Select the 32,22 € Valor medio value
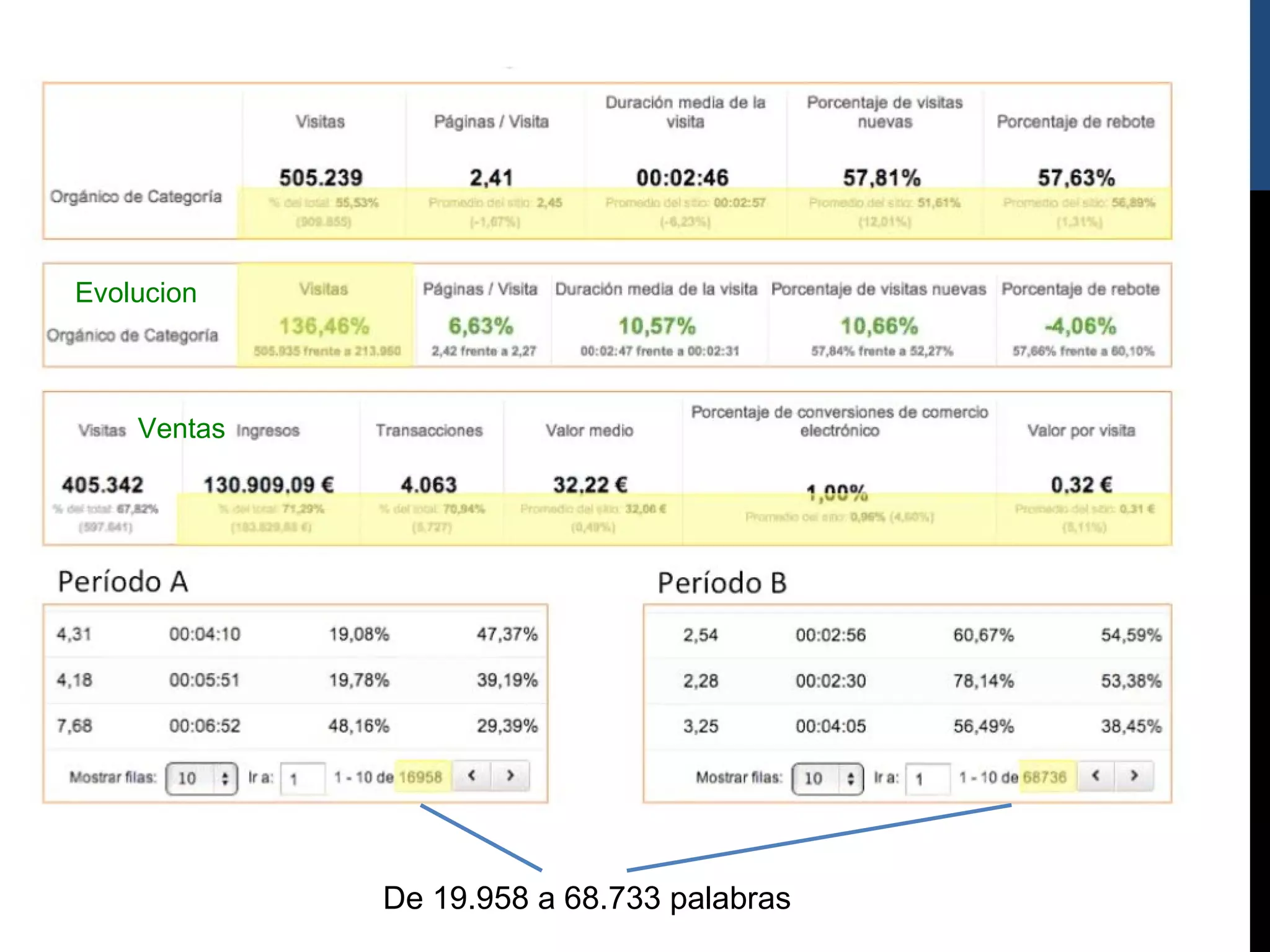Screen dimensions: 1270x952 pos(590,485)
